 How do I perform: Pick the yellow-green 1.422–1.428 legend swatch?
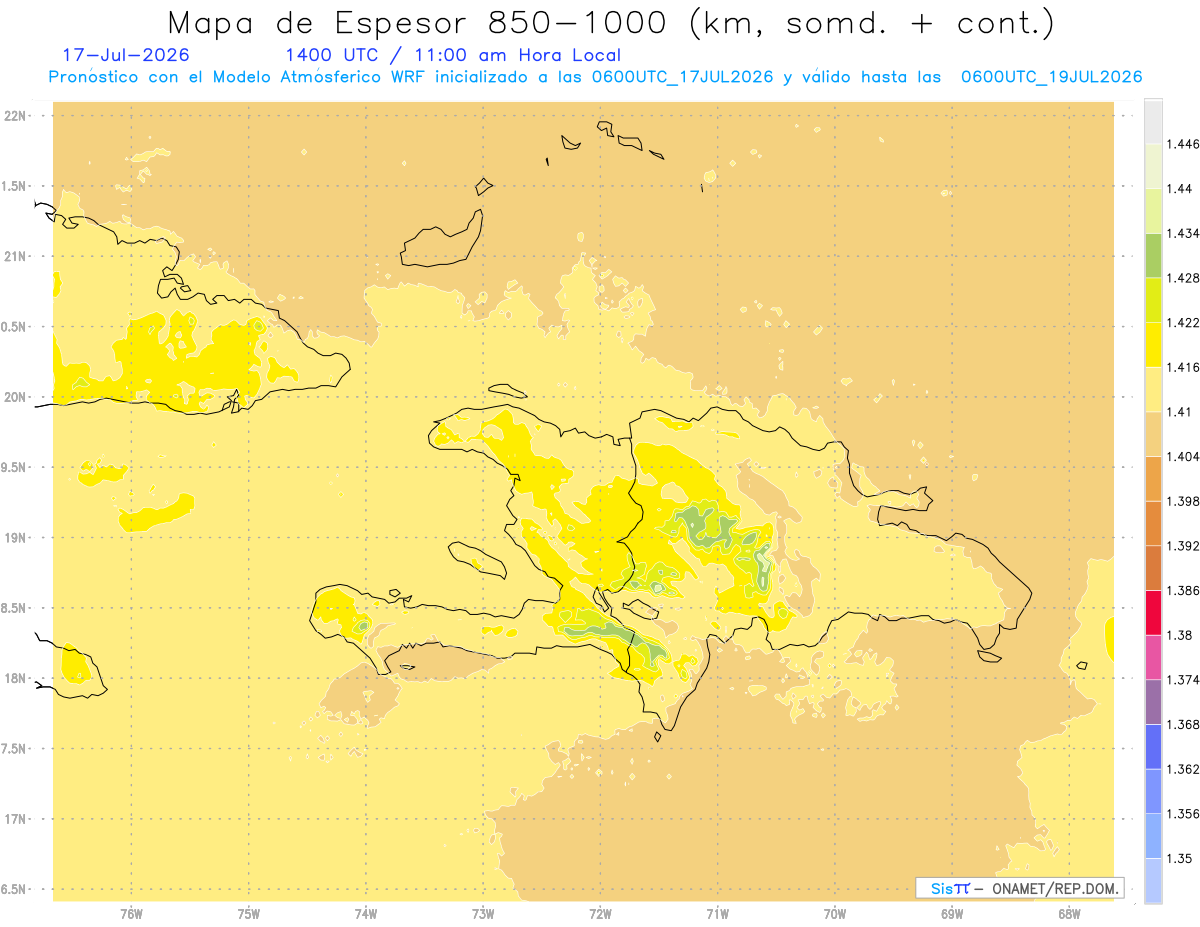[1153, 300]
